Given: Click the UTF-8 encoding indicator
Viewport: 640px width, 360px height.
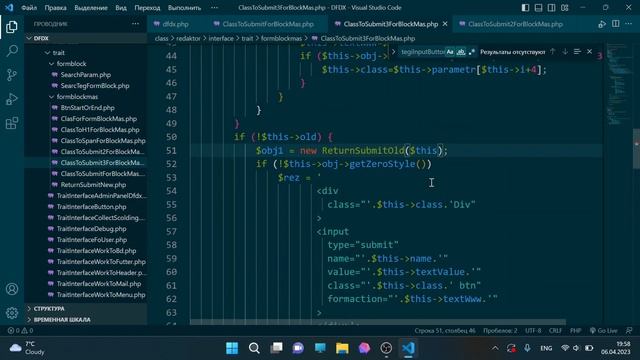Looking at the screenshot, I should [533, 331].
